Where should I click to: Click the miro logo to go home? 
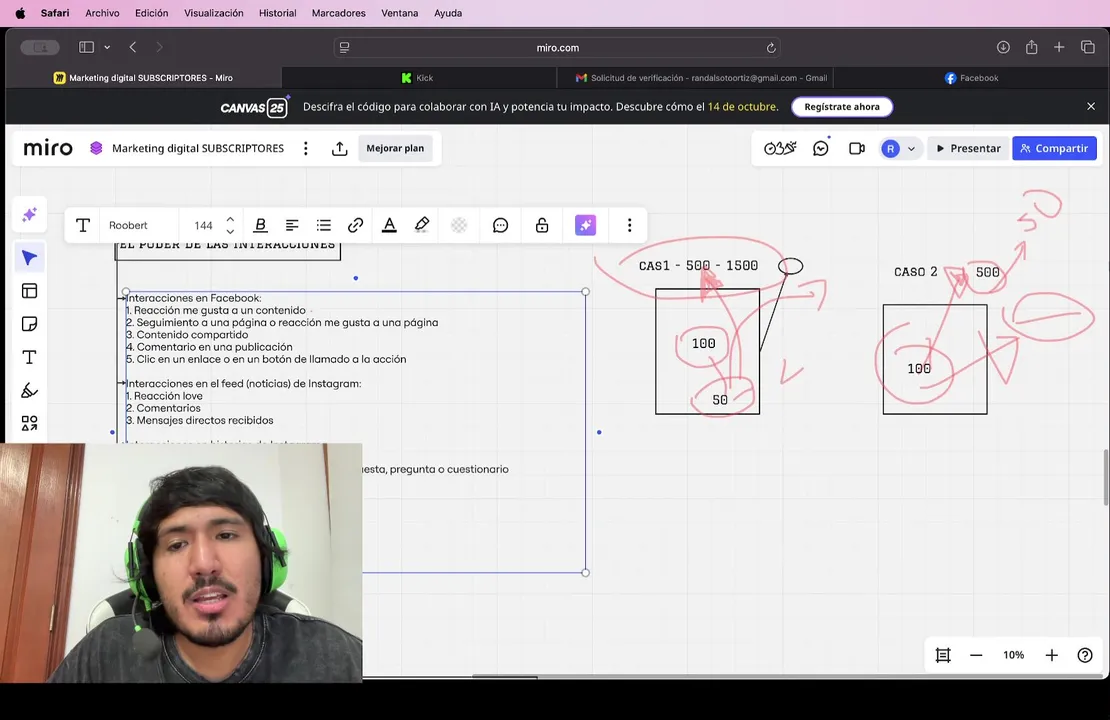[48, 148]
